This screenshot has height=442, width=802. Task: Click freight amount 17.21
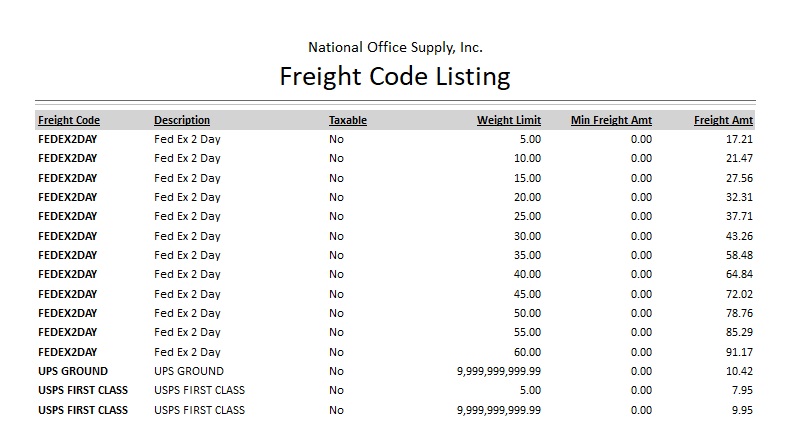click(739, 140)
